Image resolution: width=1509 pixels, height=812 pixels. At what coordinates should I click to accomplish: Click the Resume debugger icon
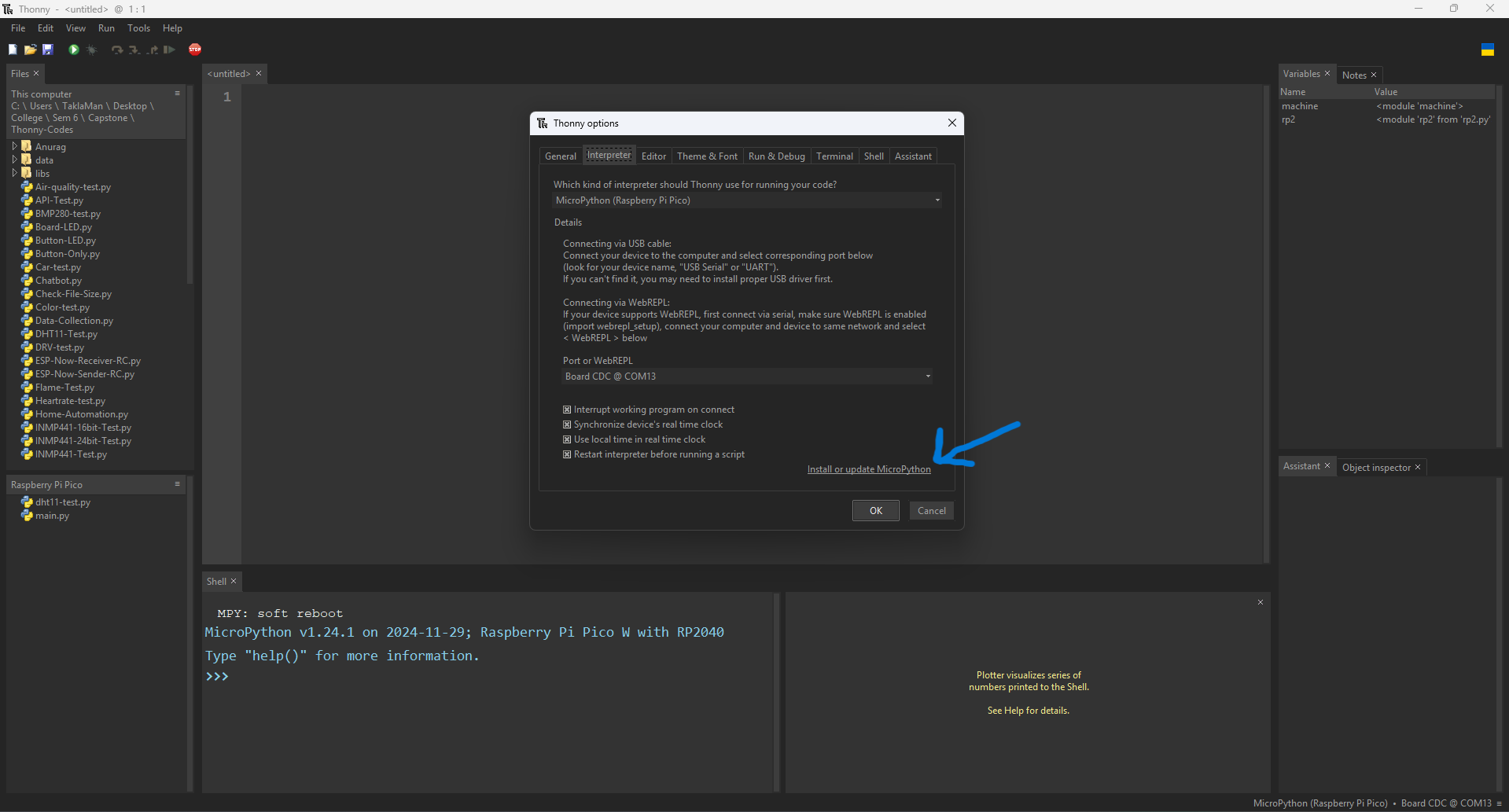[168, 50]
